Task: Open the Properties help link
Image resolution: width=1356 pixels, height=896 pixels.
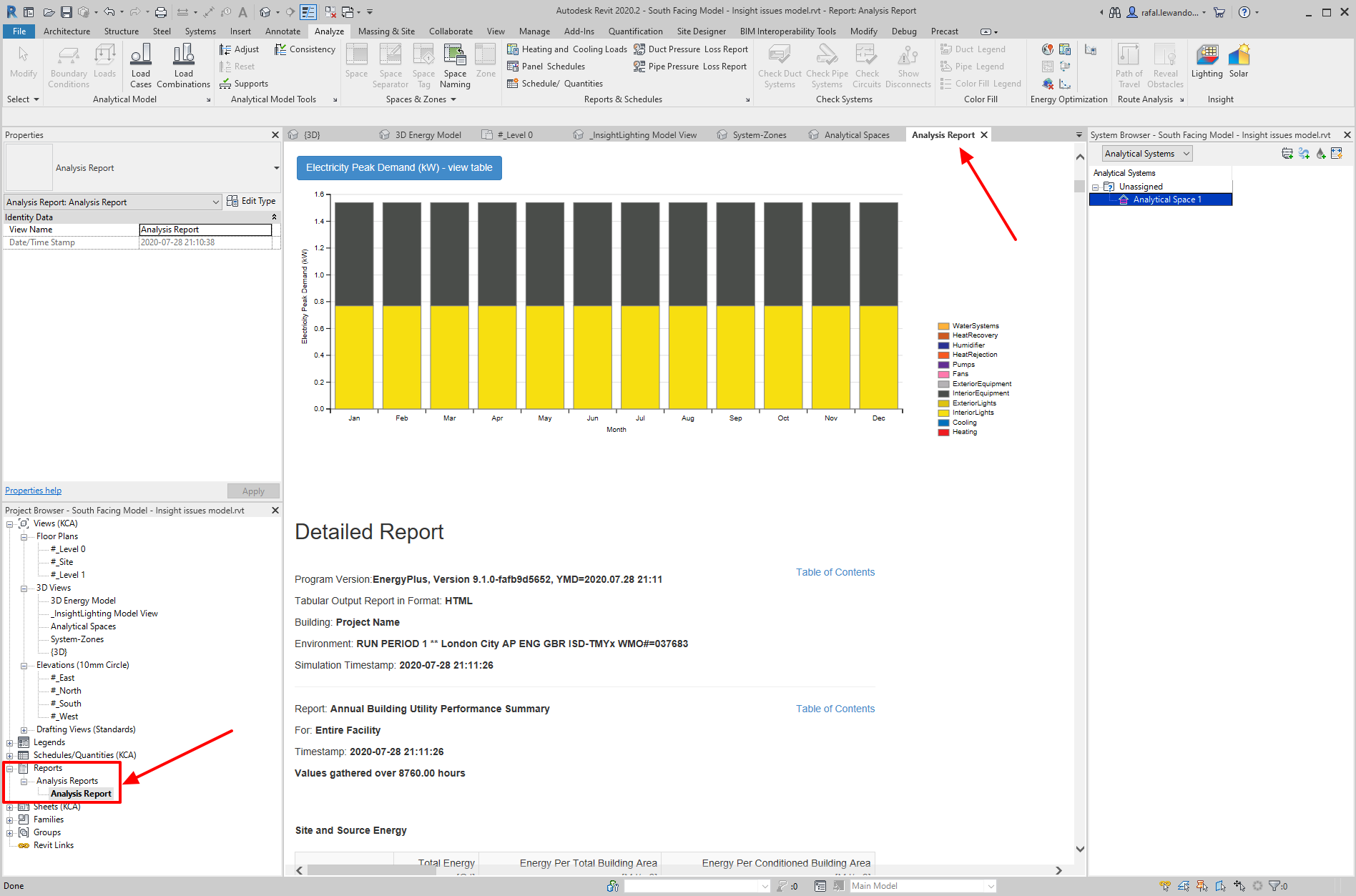Action: pos(33,491)
